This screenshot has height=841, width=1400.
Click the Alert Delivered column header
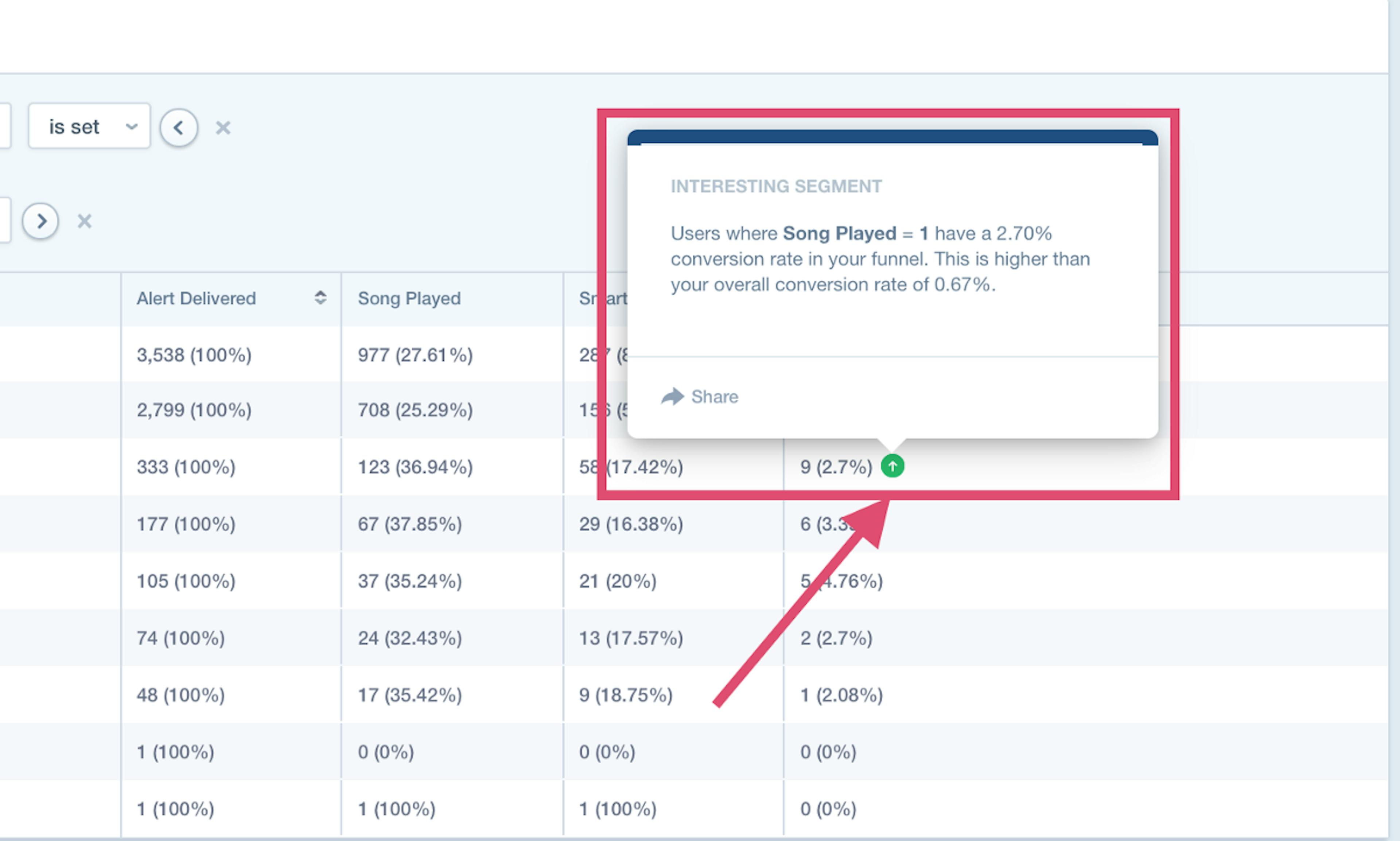coord(196,298)
